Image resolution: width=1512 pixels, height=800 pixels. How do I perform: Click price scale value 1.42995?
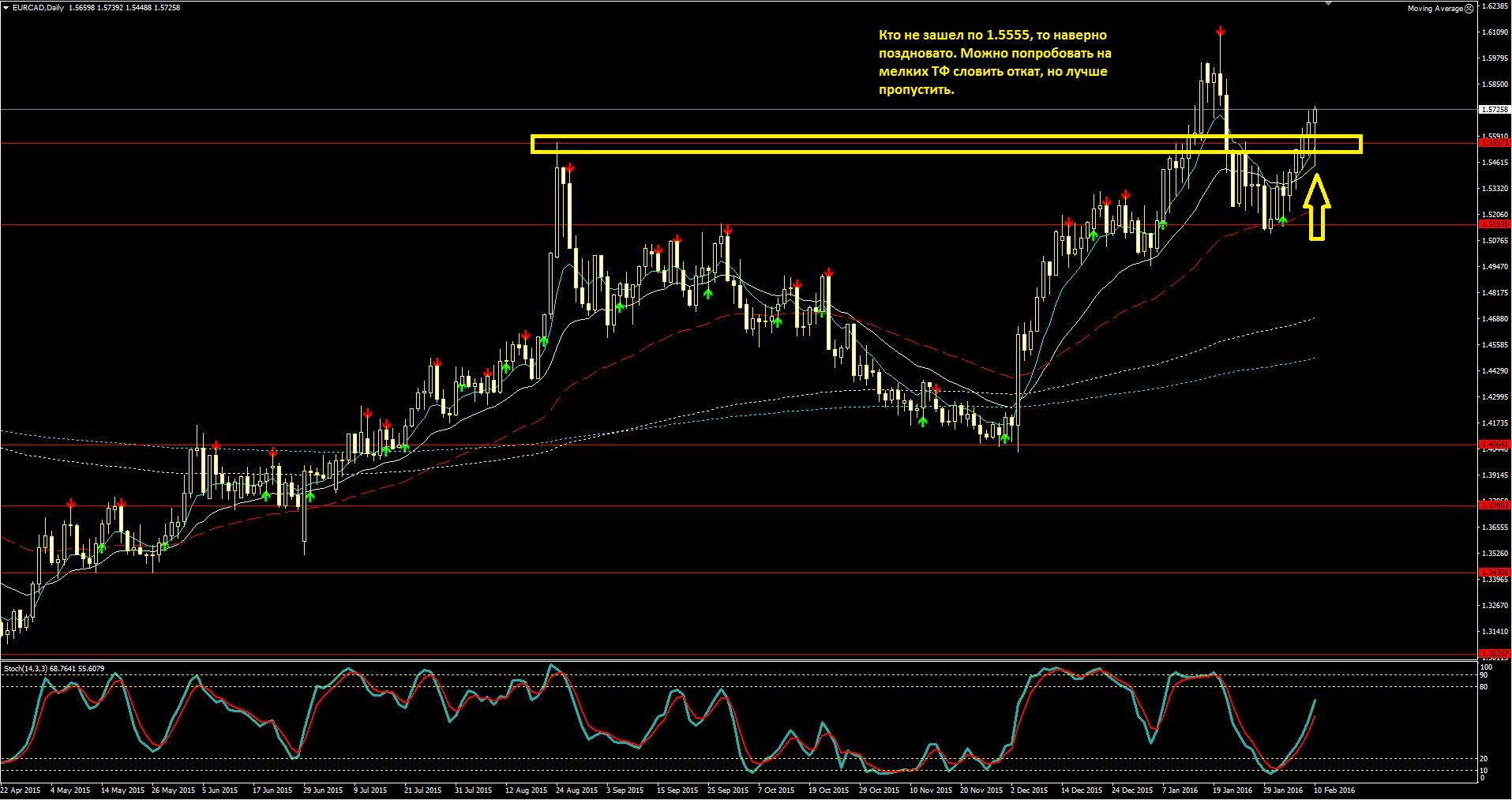[1496, 397]
